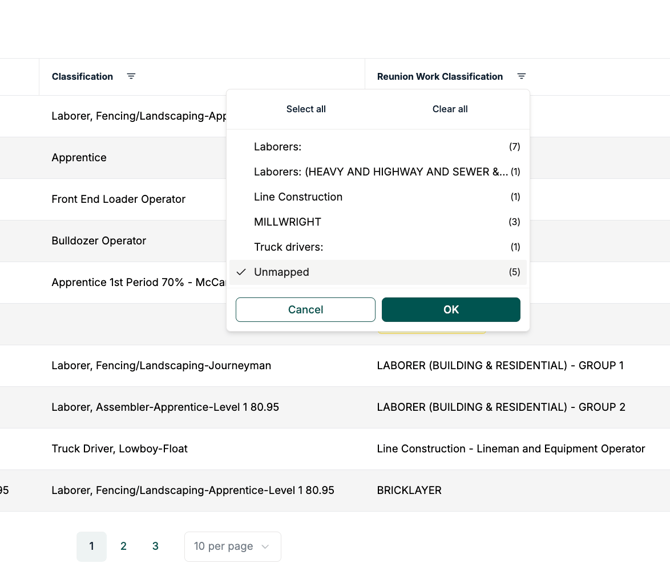The image size is (670, 588).
Task: Uncheck the Unmapped filter option
Action: (x=378, y=272)
